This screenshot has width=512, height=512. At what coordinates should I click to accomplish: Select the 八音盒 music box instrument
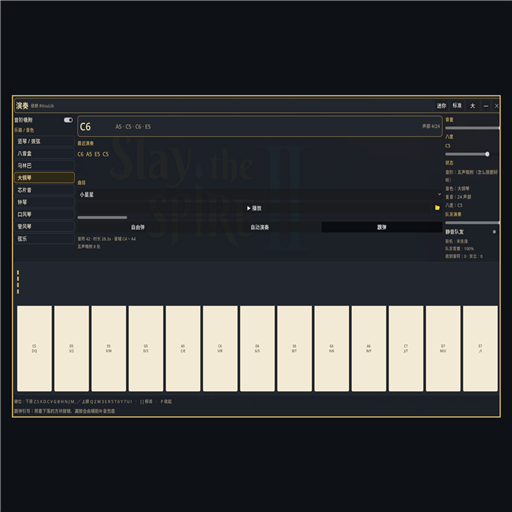(x=44, y=153)
